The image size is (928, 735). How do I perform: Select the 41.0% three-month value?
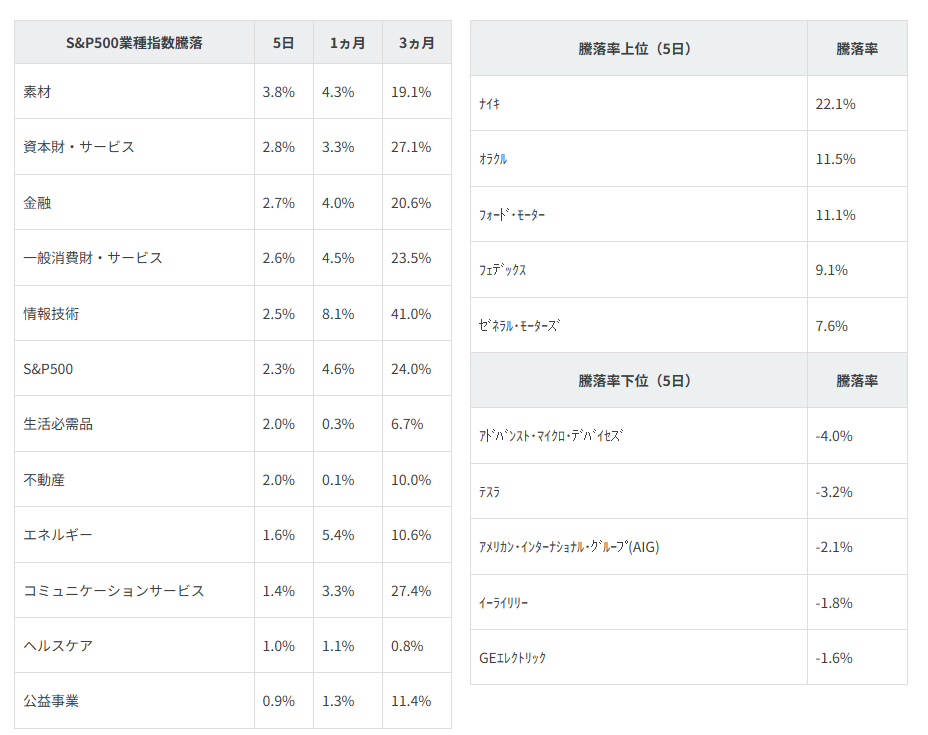point(411,314)
